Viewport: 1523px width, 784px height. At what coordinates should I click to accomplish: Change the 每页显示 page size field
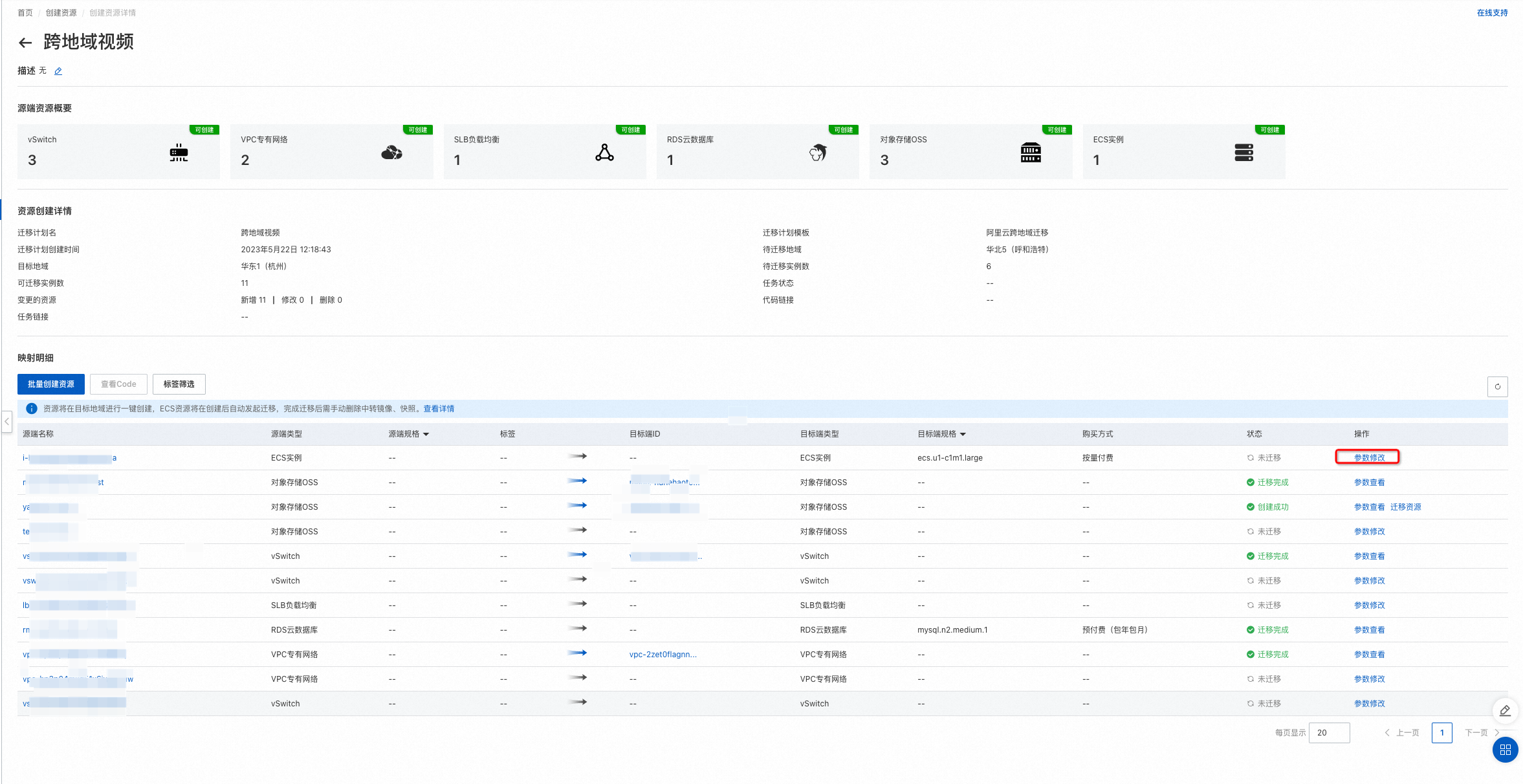[1329, 733]
